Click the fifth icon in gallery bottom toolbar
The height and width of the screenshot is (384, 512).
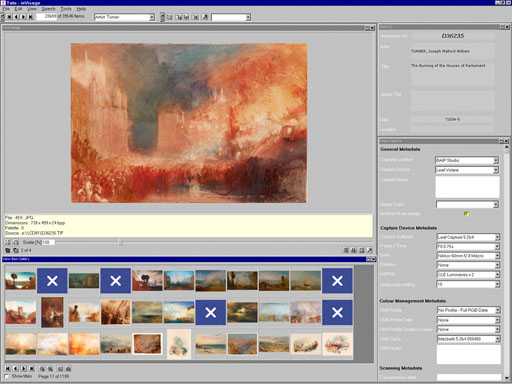point(42,369)
